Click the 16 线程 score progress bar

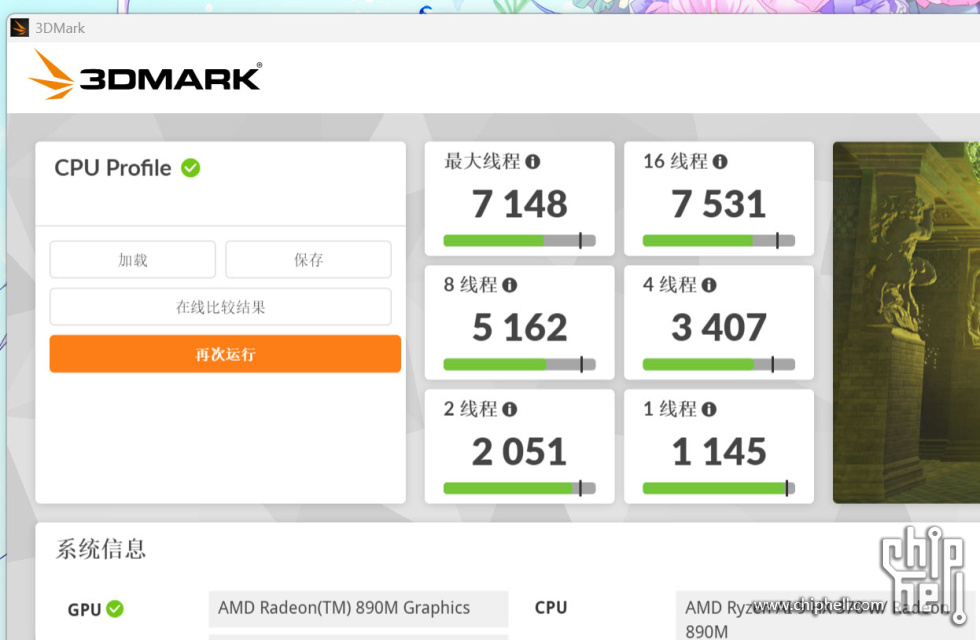click(x=719, y=241)
